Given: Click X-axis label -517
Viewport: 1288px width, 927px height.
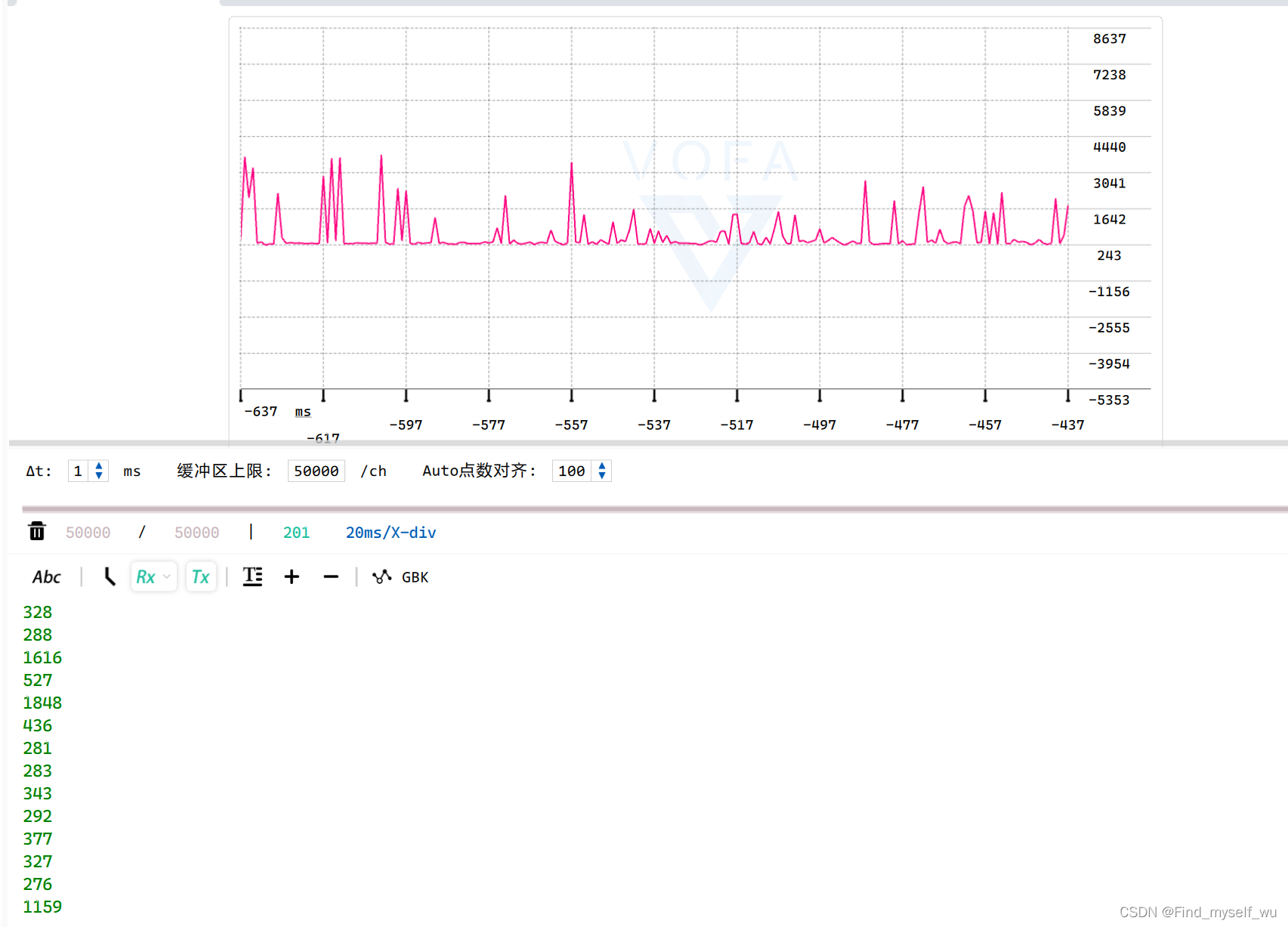Looking at the screenshot, I should [737, 425].
